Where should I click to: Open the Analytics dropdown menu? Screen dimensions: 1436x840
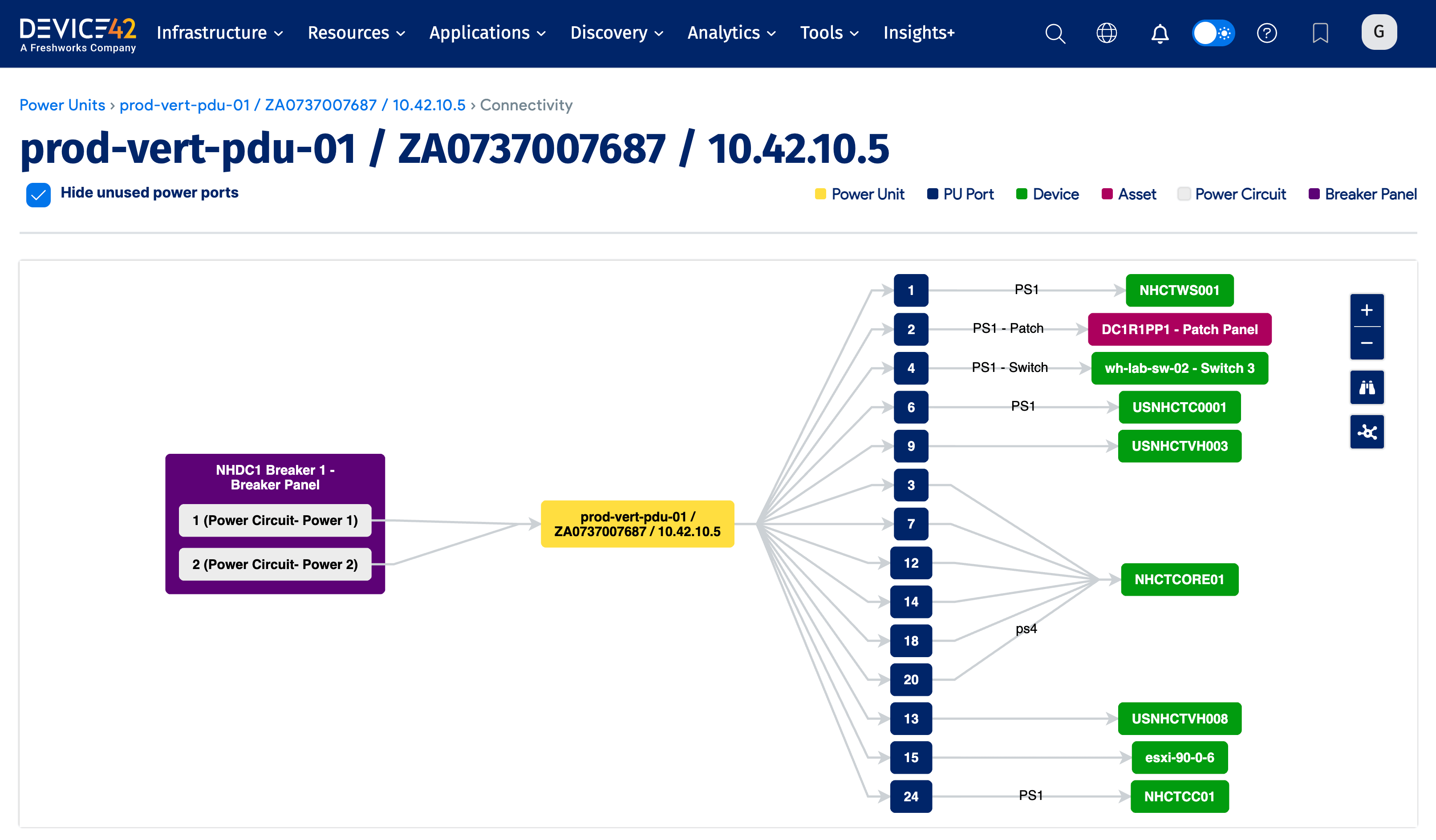coord(731,33)
